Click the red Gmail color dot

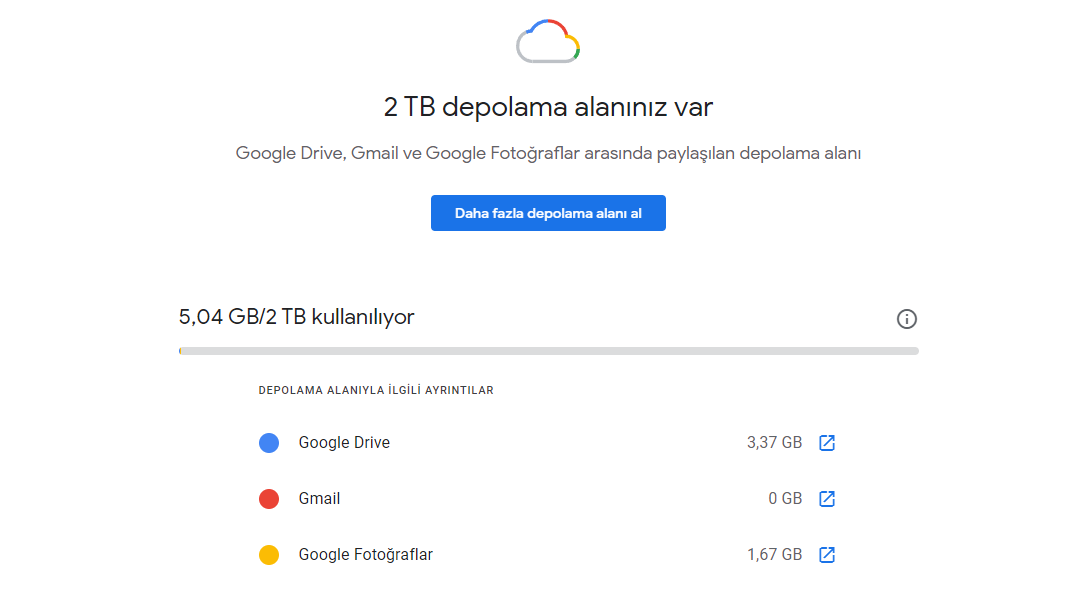coord(269,499)
